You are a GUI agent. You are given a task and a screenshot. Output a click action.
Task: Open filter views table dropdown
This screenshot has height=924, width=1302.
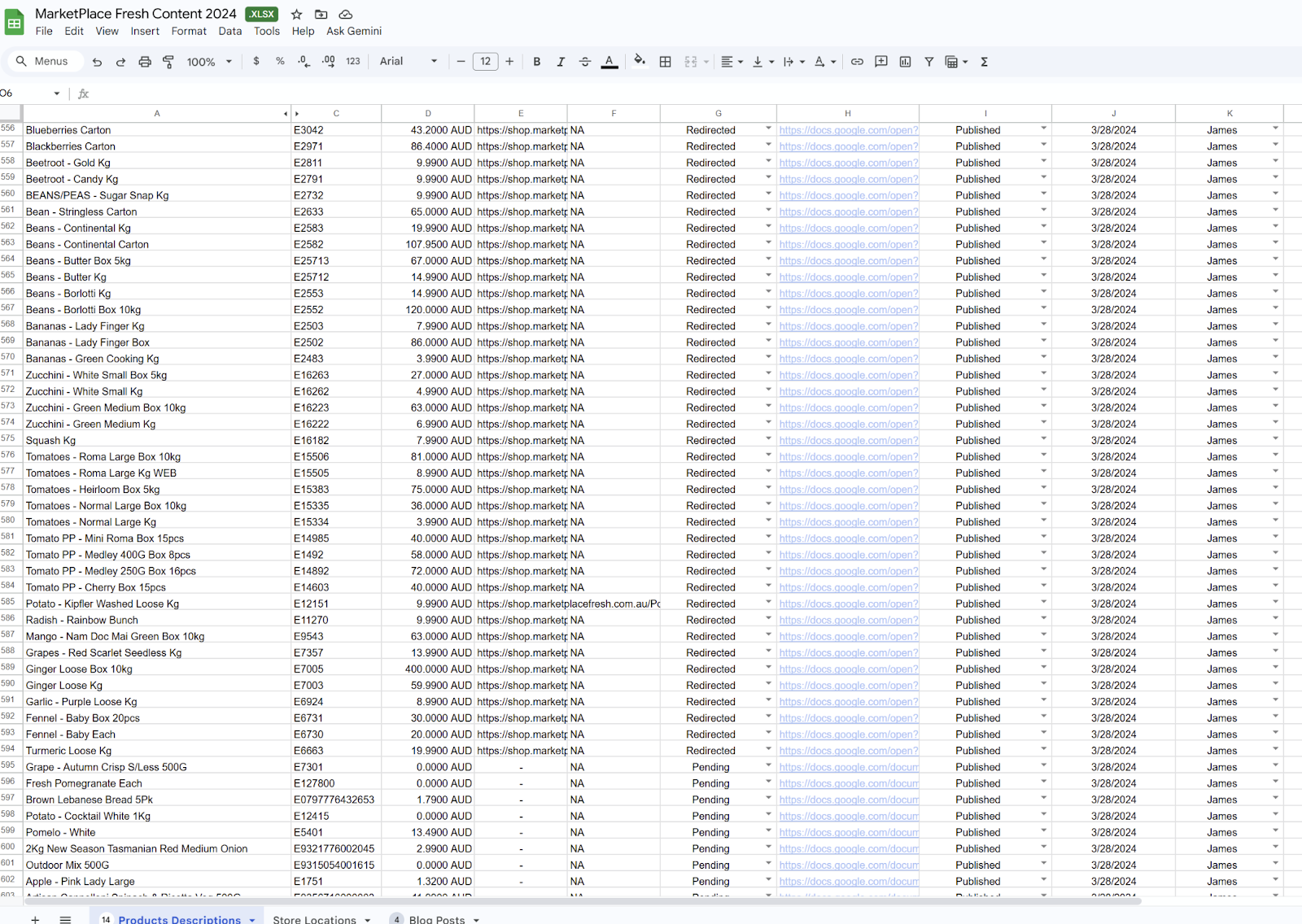[x=956, y=62]
